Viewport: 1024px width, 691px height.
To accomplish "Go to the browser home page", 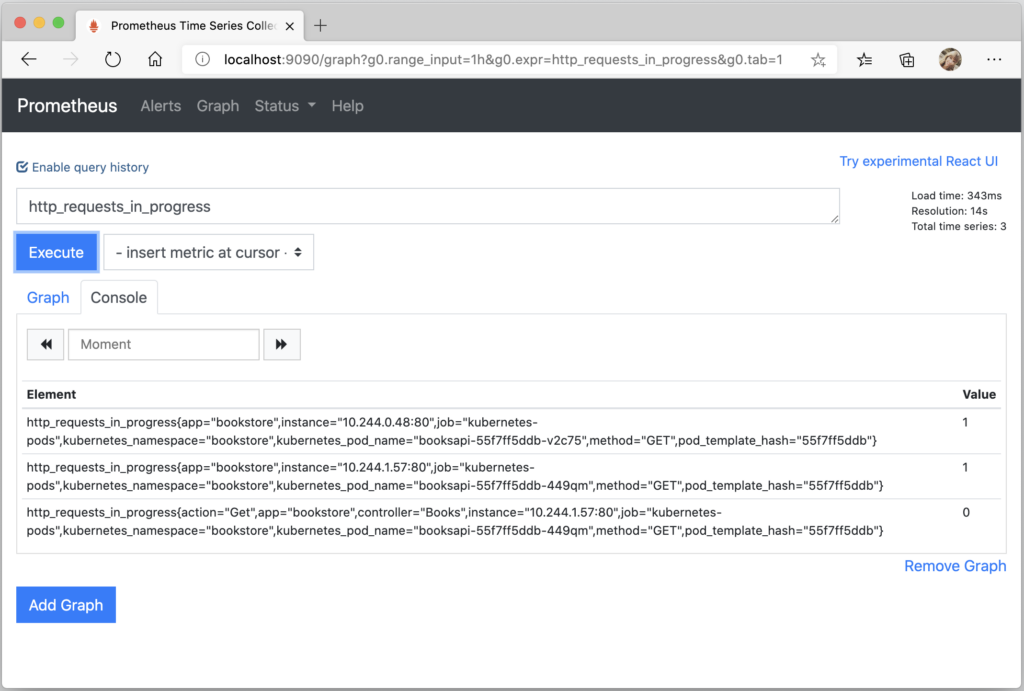I will (155, 59).
